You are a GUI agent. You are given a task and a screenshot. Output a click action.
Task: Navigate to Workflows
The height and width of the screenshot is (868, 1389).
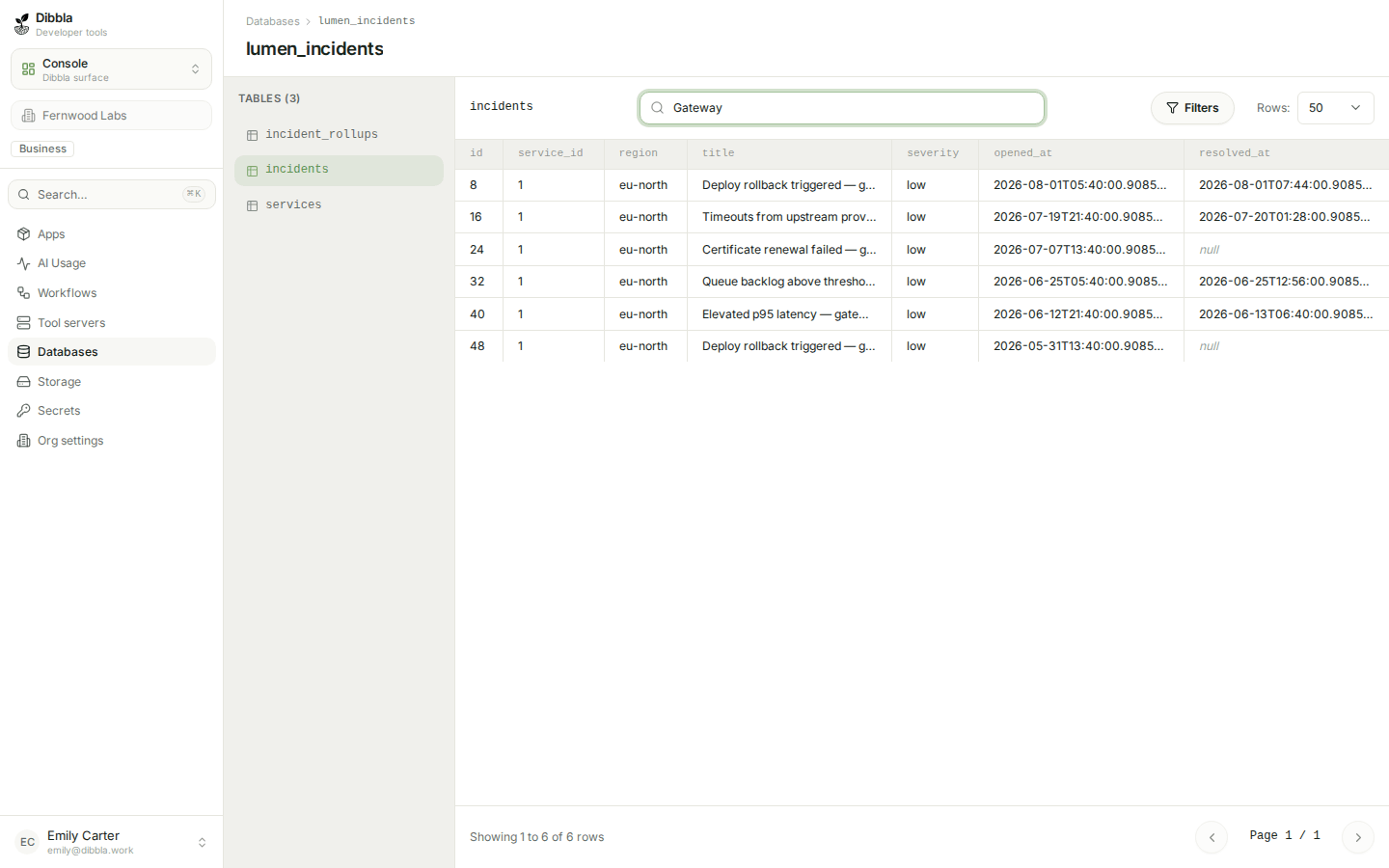coord(111,293)
